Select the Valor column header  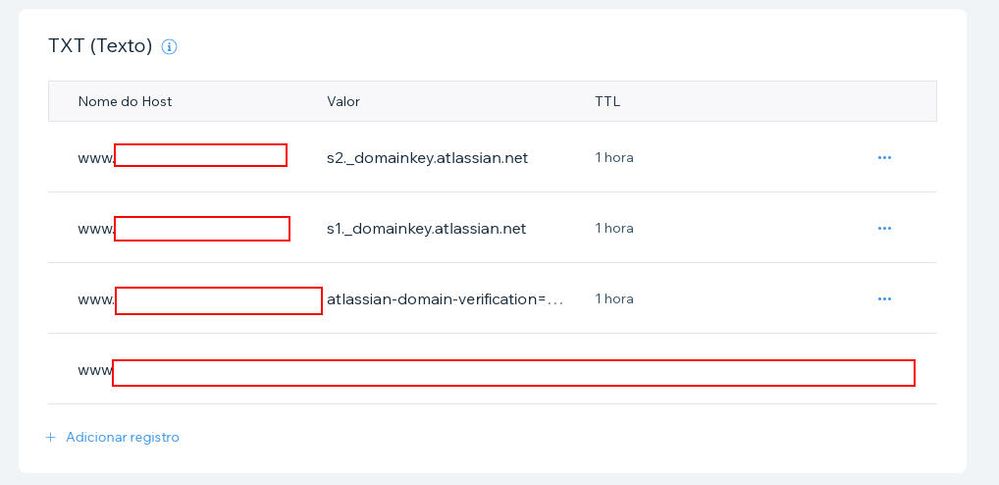tap(343, 101)
